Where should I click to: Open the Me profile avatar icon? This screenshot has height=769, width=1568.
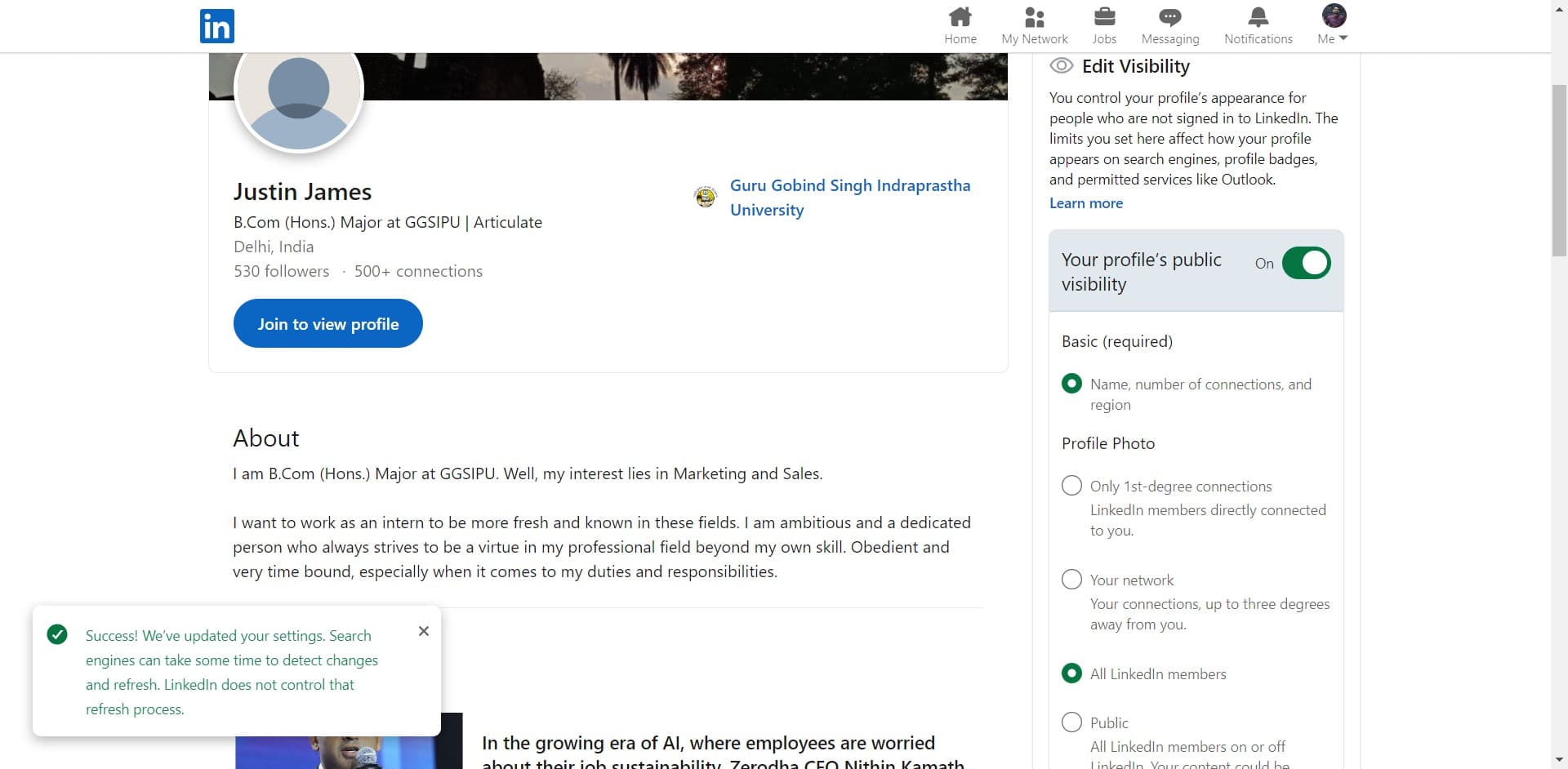coord(1333,16)
